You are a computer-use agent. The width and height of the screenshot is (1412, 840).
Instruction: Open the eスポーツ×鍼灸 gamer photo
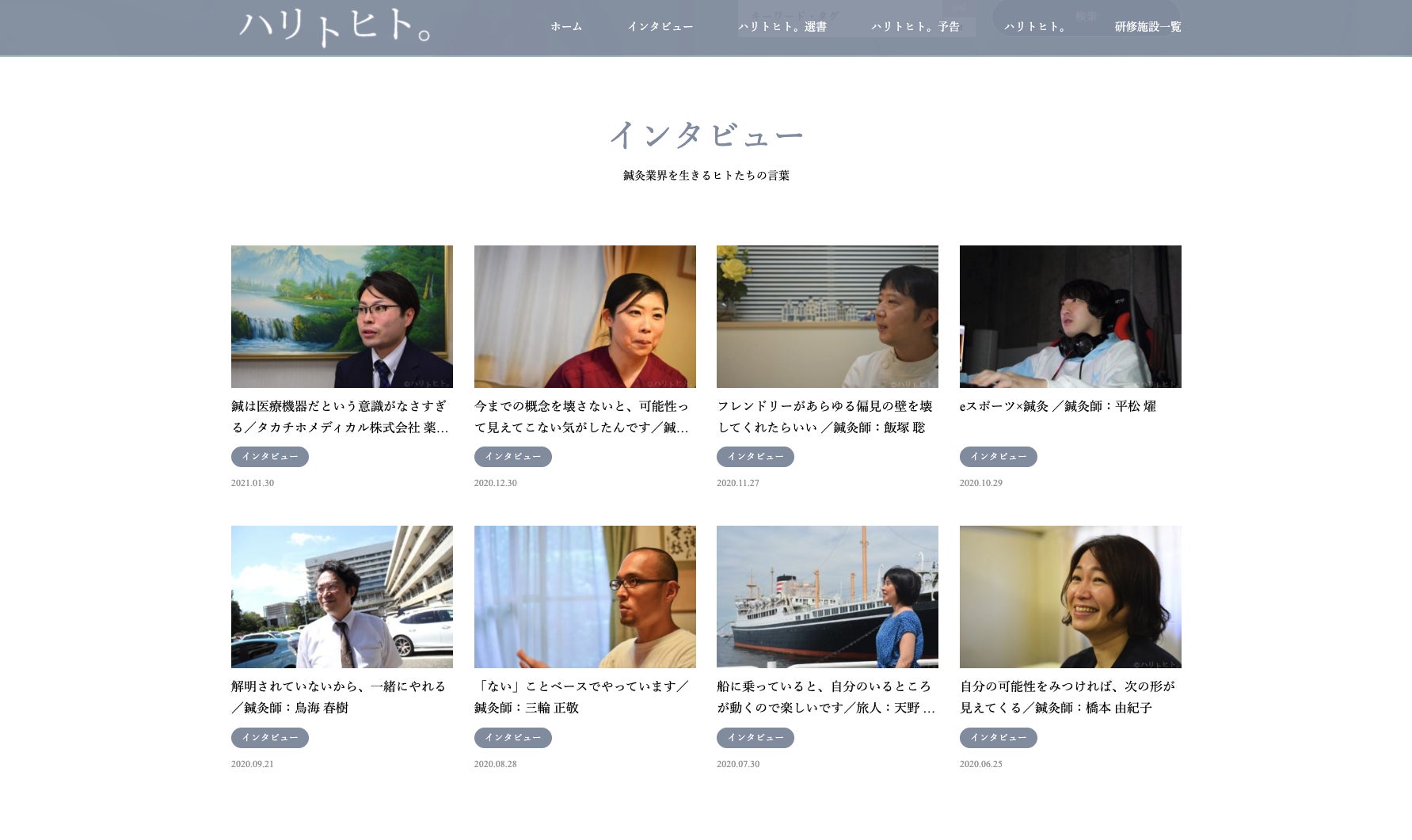coord(1070,317)
